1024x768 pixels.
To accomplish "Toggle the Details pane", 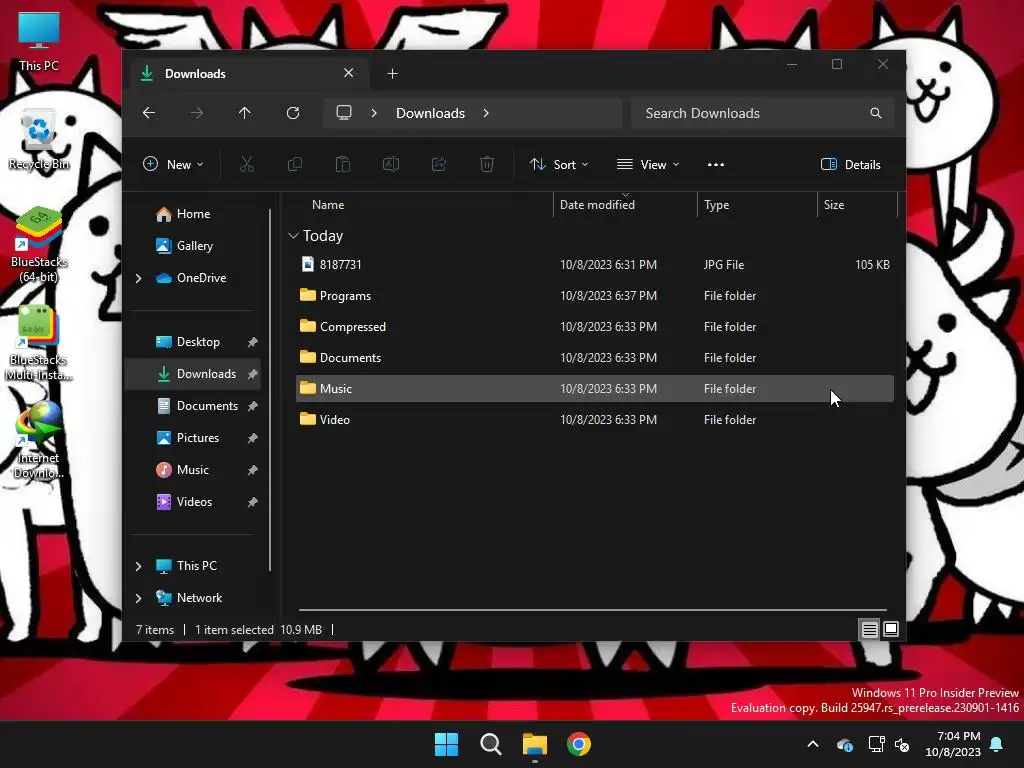I will [850, 165].
